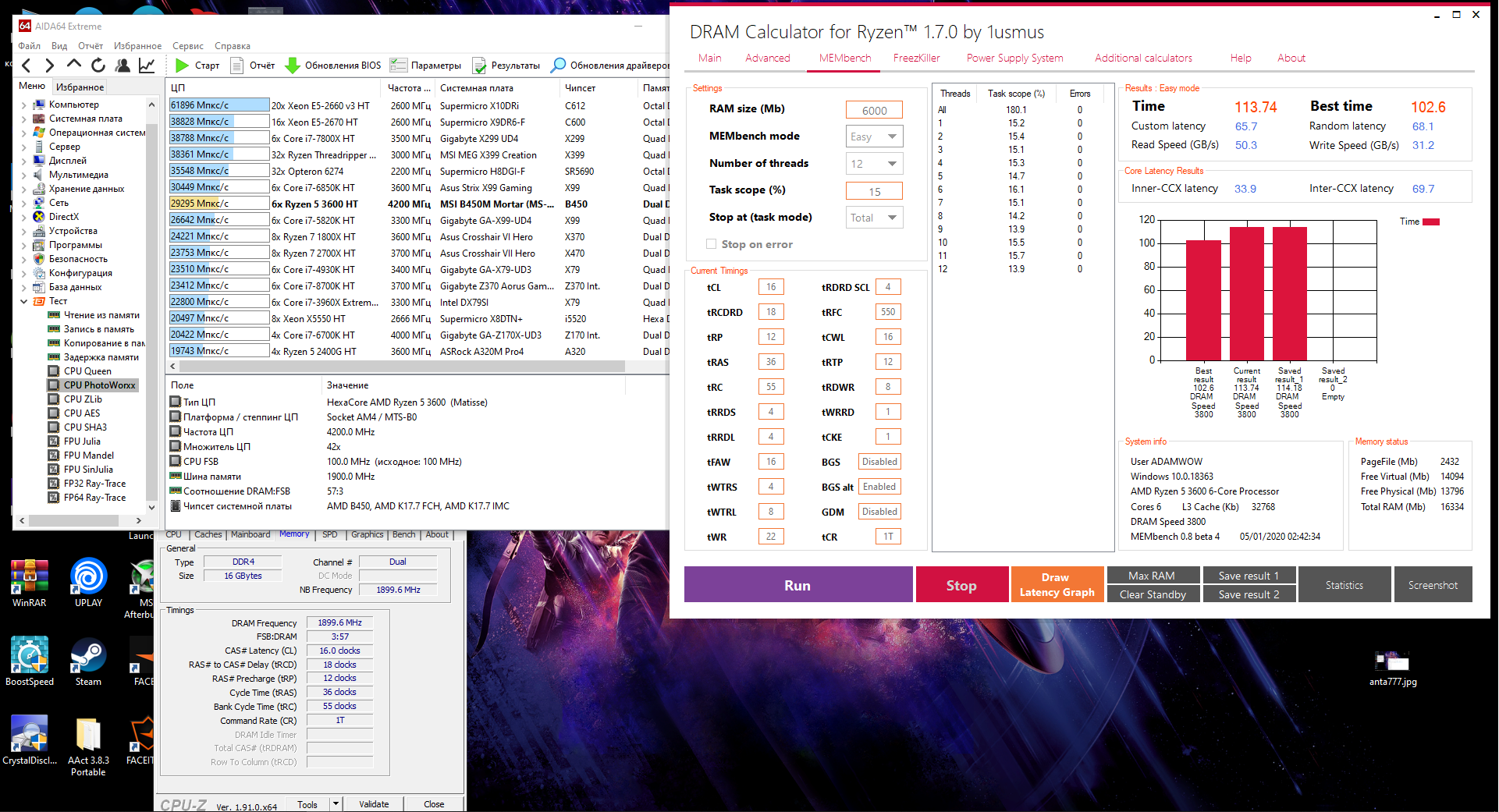Screen dimensions: 1499x812
Task: Select Чтение из памяти test item
Action: (x=101, y=315)
